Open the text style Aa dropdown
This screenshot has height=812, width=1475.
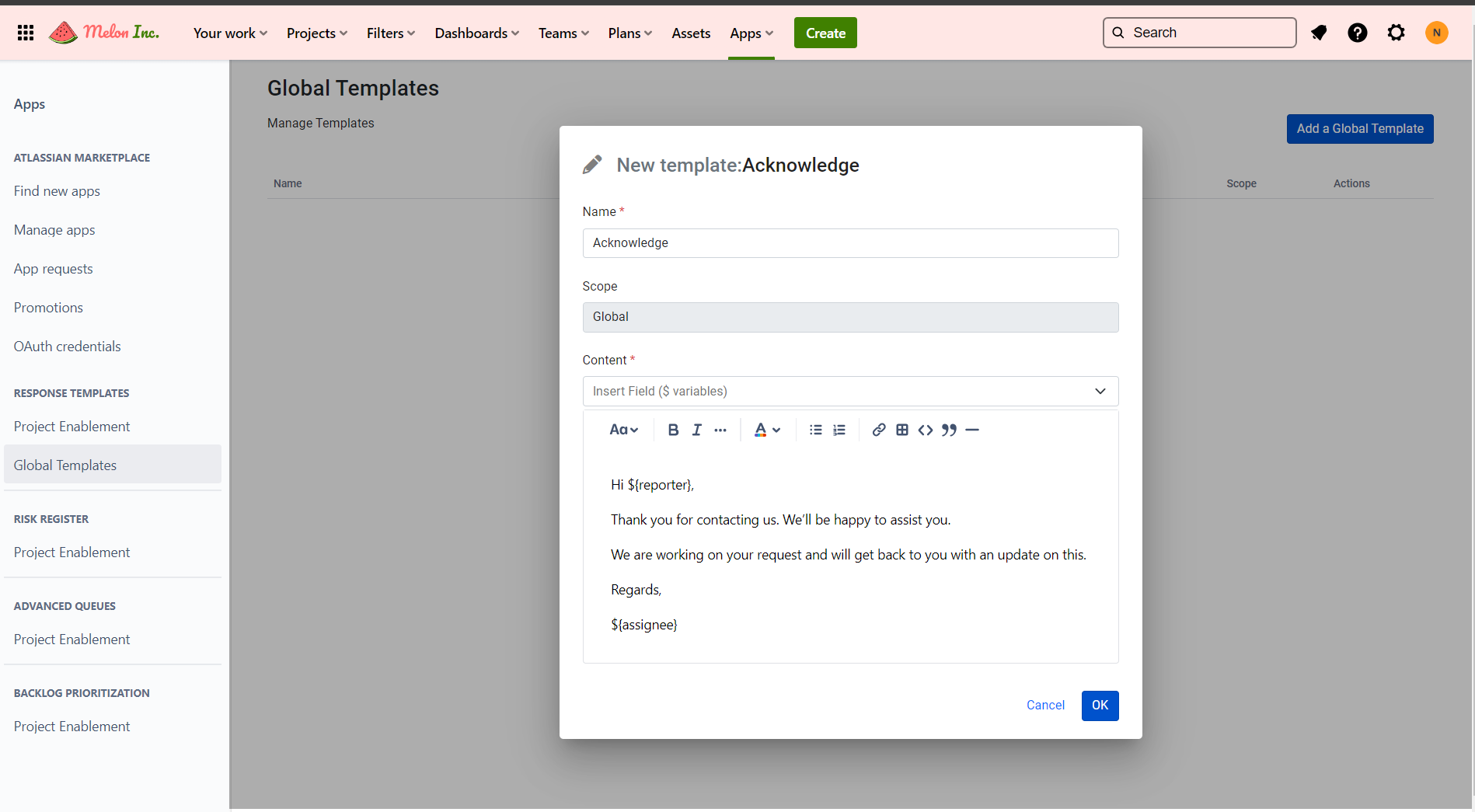pyautogui.click(x=623, y=430)
